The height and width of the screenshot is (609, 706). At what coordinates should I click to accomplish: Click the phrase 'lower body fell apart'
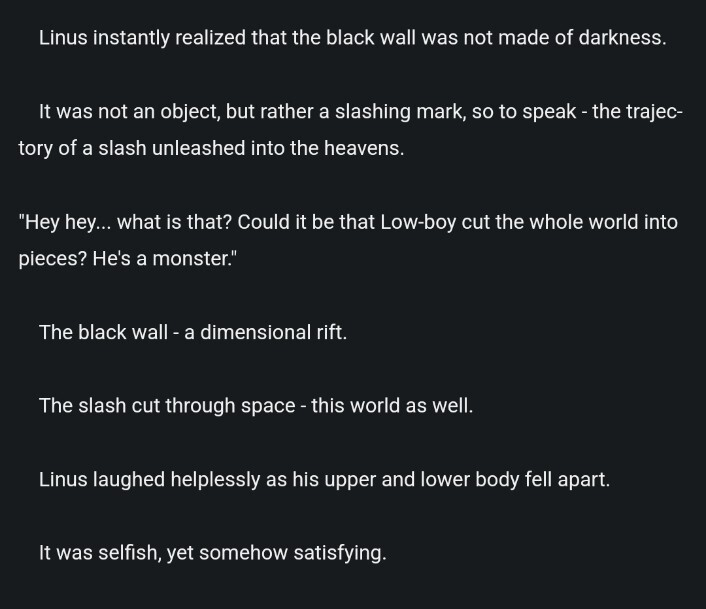point(515,480)
